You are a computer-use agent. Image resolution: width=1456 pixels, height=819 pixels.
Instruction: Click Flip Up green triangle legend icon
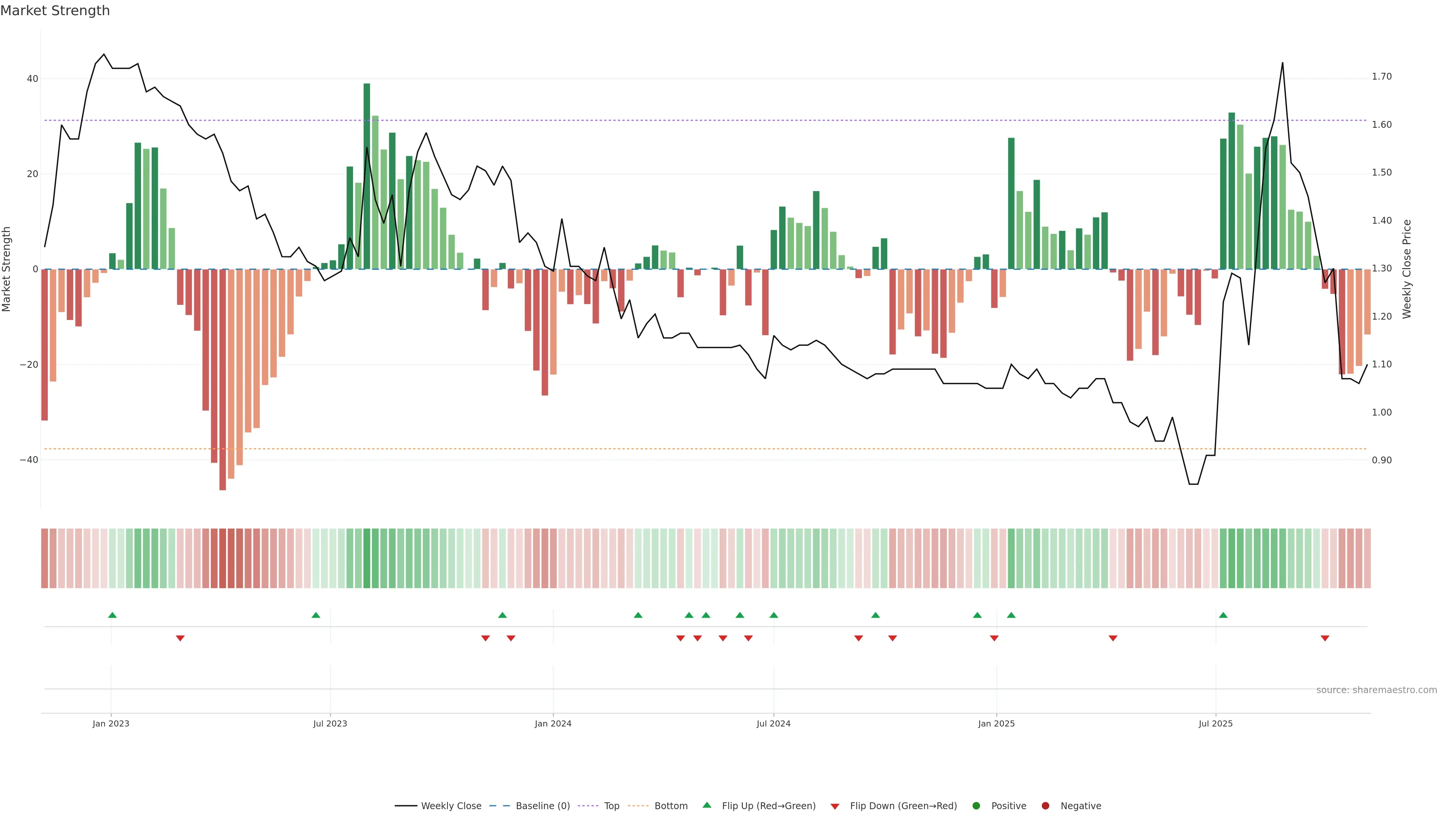706,805
